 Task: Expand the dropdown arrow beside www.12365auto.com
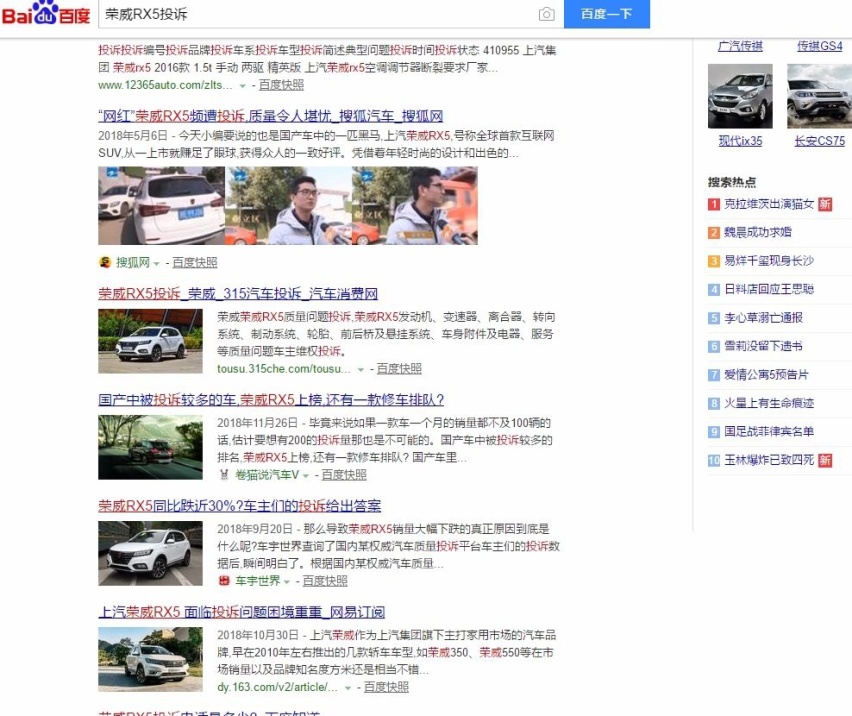coord(242,86)
